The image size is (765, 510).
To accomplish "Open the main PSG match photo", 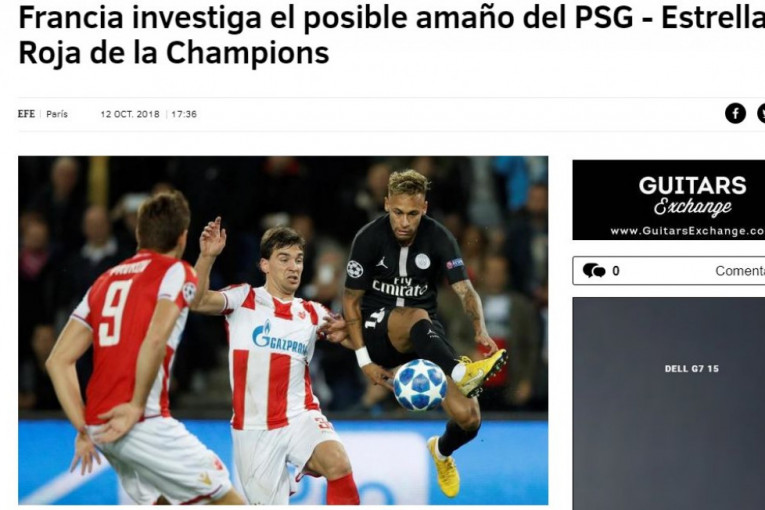I will (283, 330).
